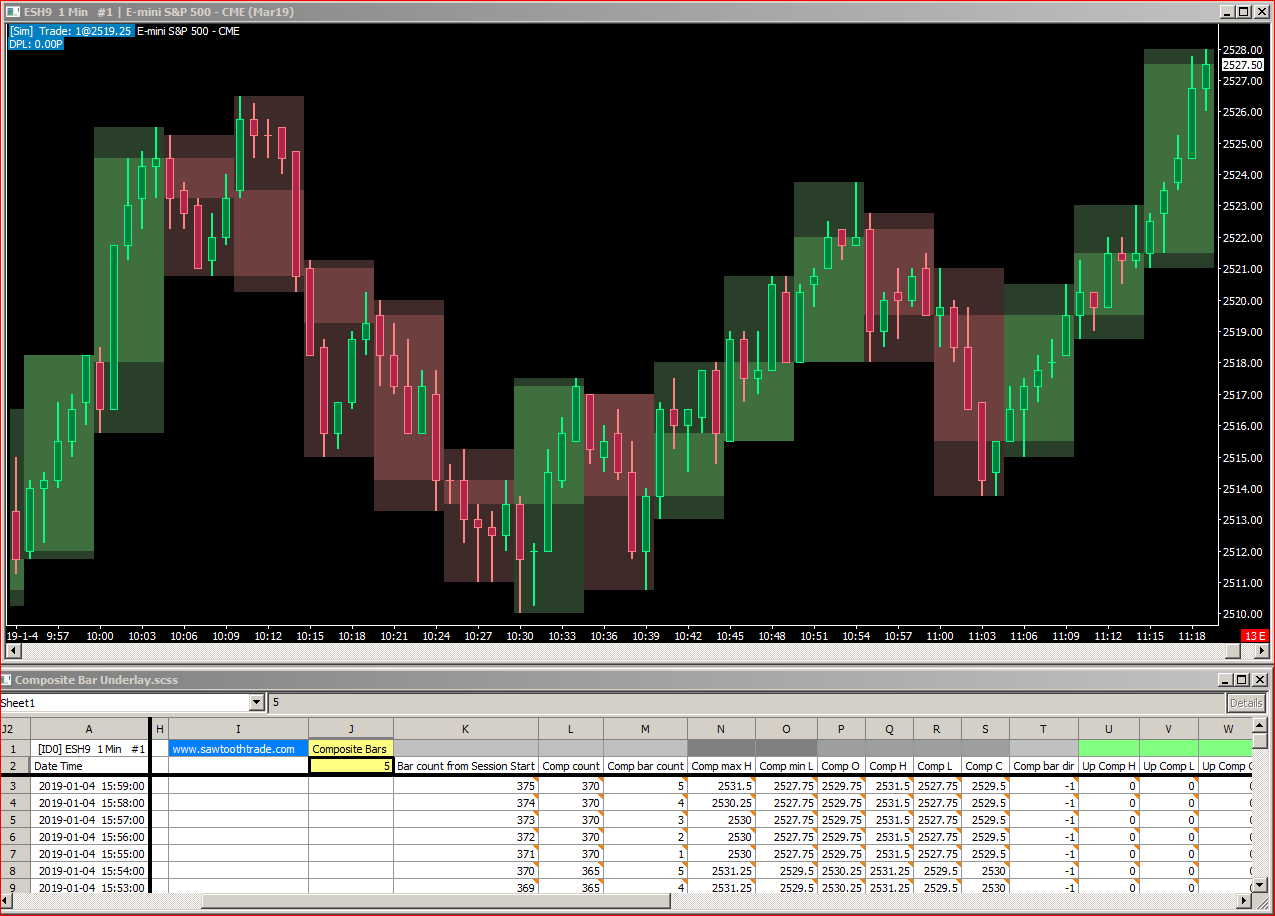Select the yellow Composite Bars value cell 5

[x=351, y=766]
